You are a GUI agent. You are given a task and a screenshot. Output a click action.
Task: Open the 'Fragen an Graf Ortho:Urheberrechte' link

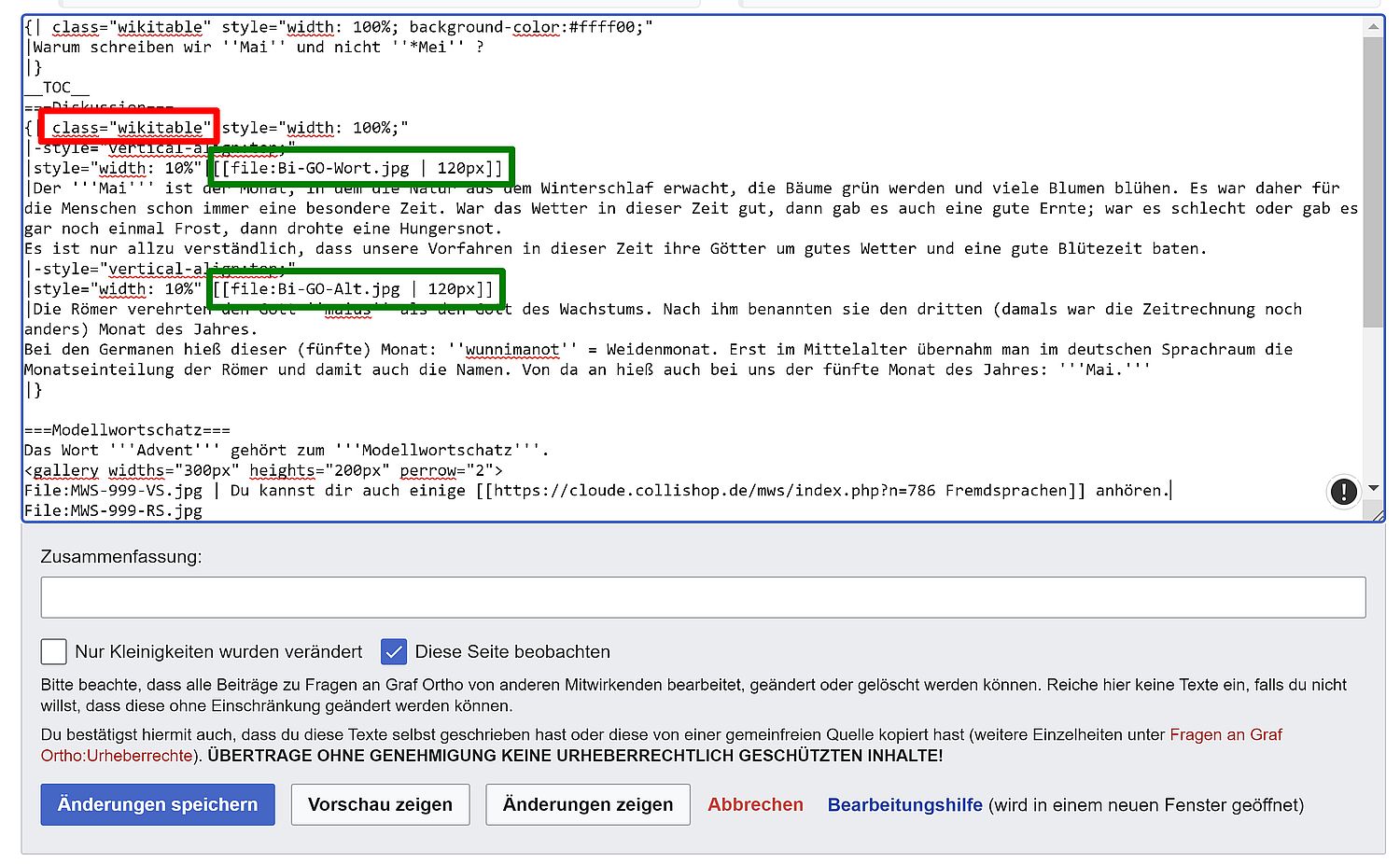[x=1225, y=735]
